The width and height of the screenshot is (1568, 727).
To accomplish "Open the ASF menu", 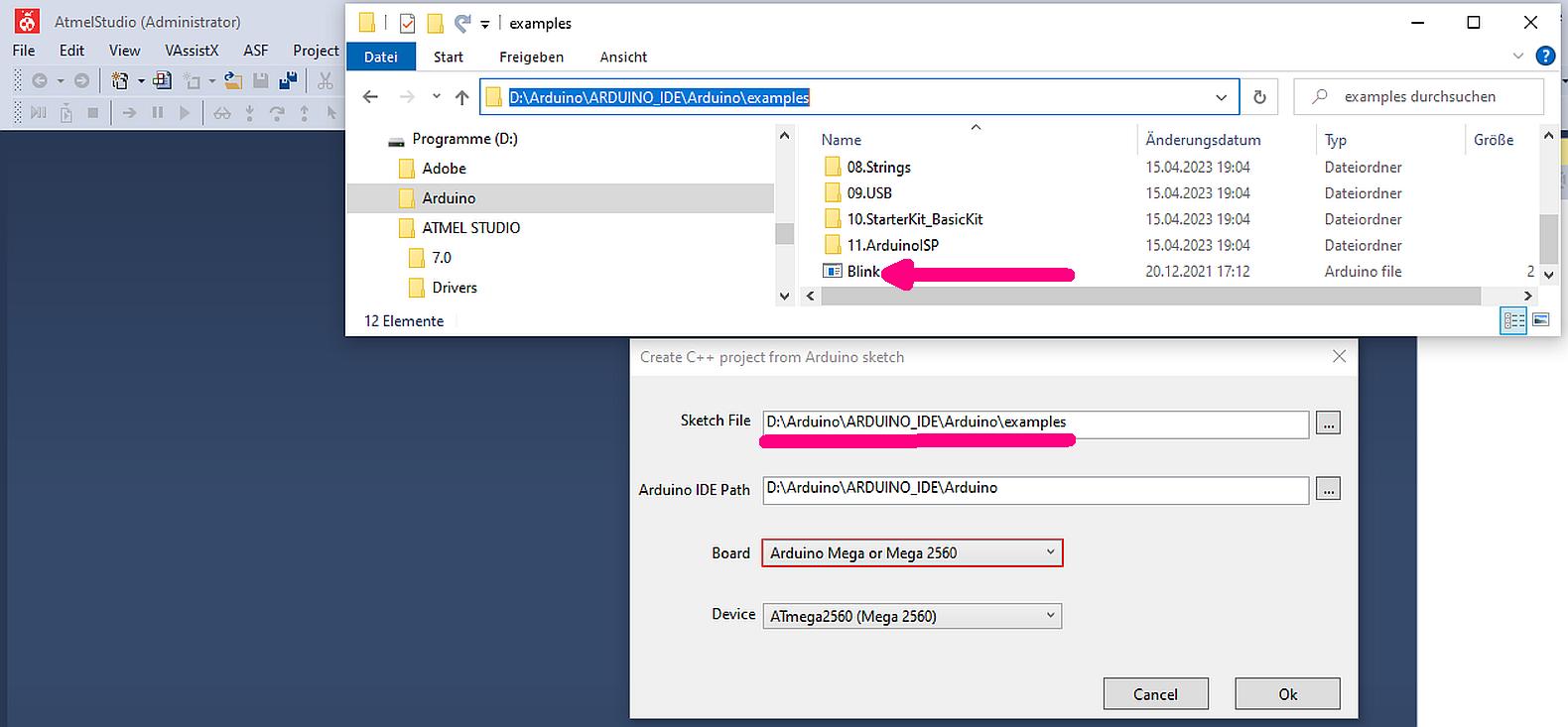I will click(256, 50).
